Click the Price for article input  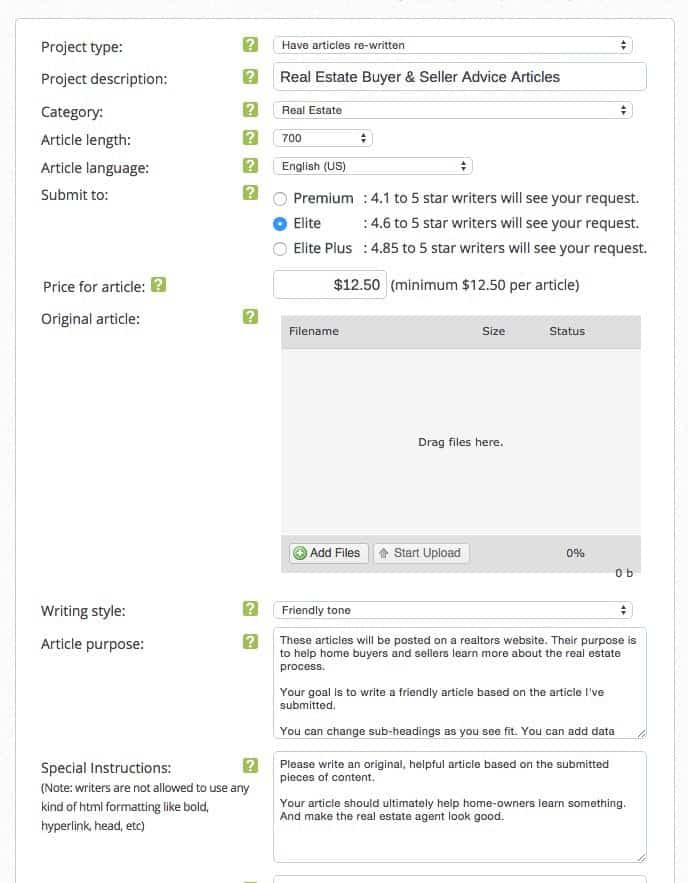point(329,285)
